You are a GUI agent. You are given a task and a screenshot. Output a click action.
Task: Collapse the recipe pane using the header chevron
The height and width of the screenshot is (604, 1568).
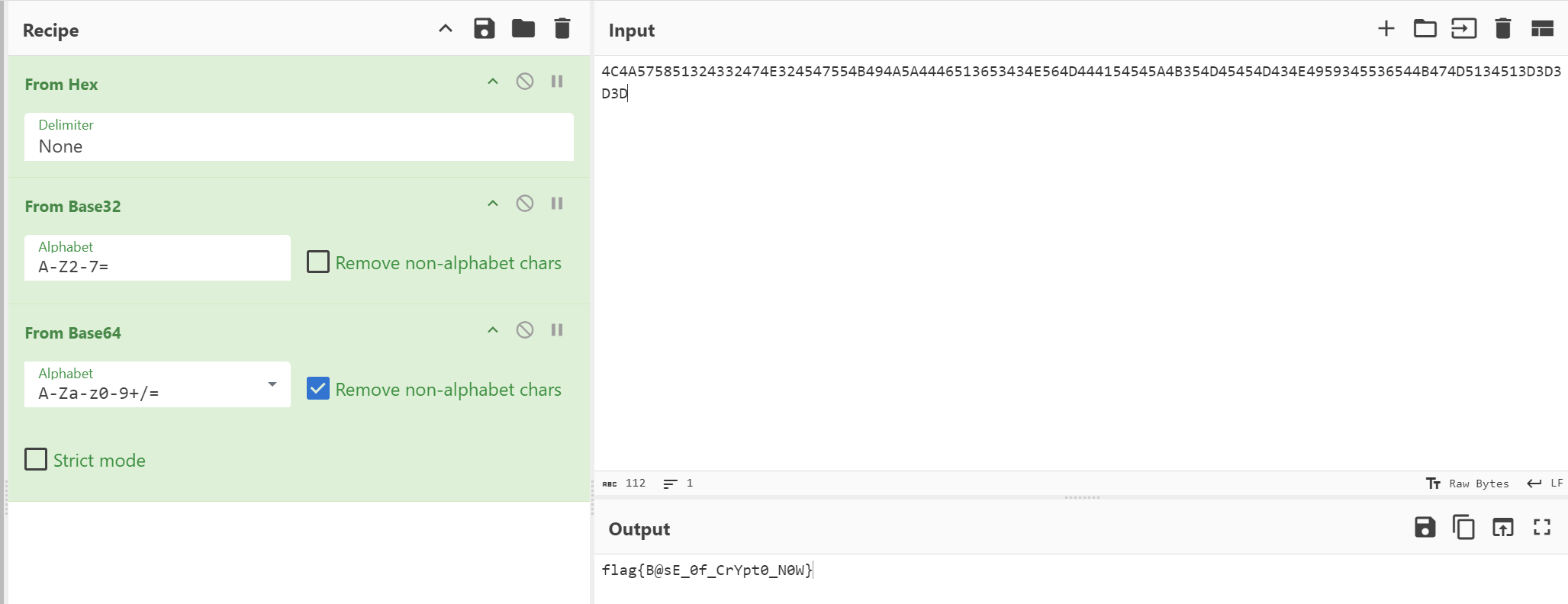click(446, 29)
